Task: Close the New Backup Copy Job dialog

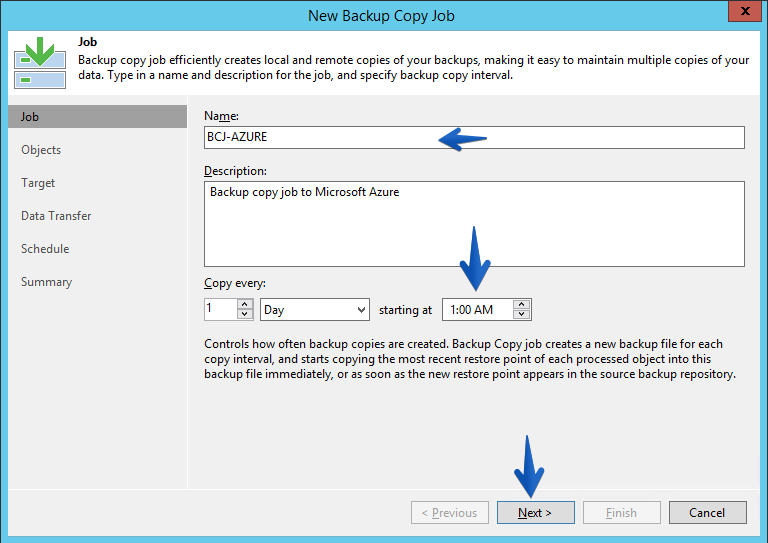Action: [x=744, y=11]
